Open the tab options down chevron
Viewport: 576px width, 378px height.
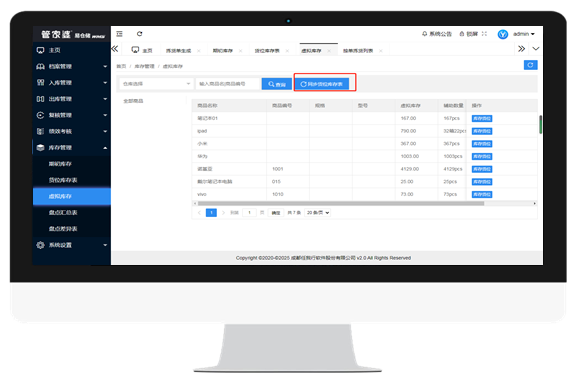point(536,48)
